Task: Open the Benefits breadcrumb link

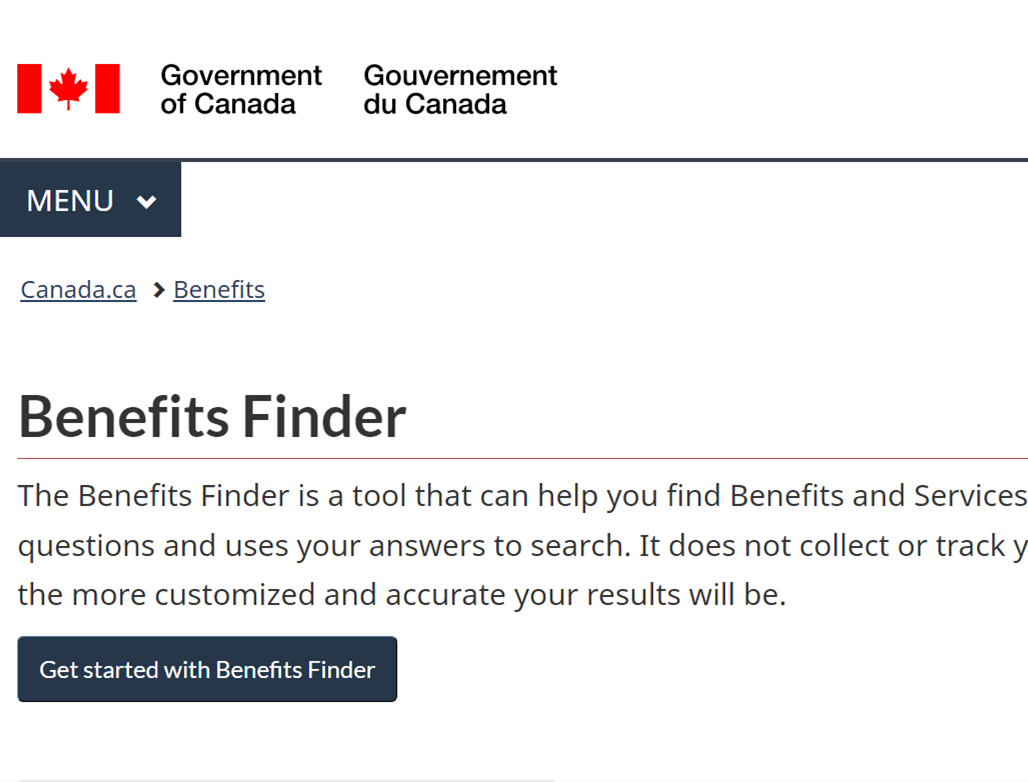Action: tap(219, 290)
